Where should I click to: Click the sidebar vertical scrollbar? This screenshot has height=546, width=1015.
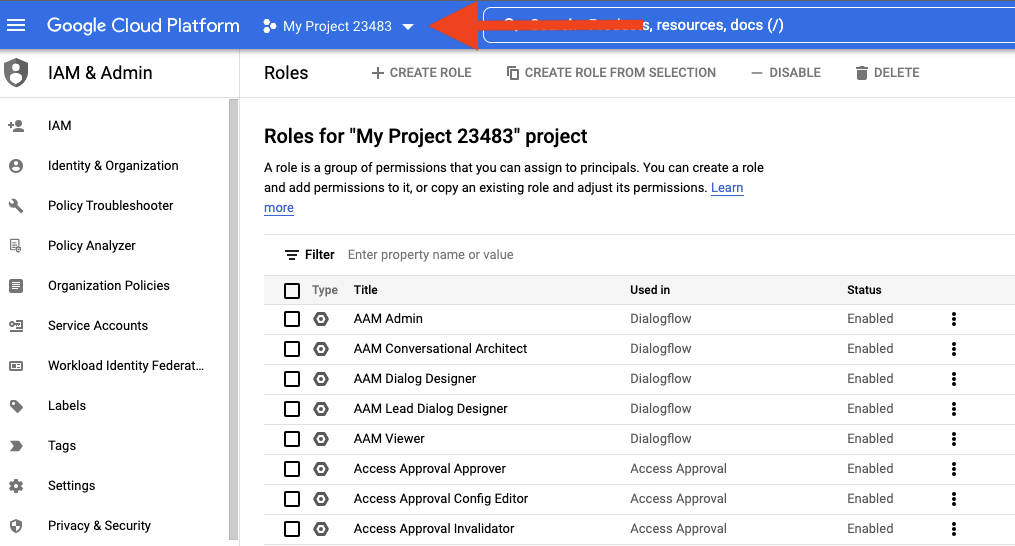click(x=234, y=319)
